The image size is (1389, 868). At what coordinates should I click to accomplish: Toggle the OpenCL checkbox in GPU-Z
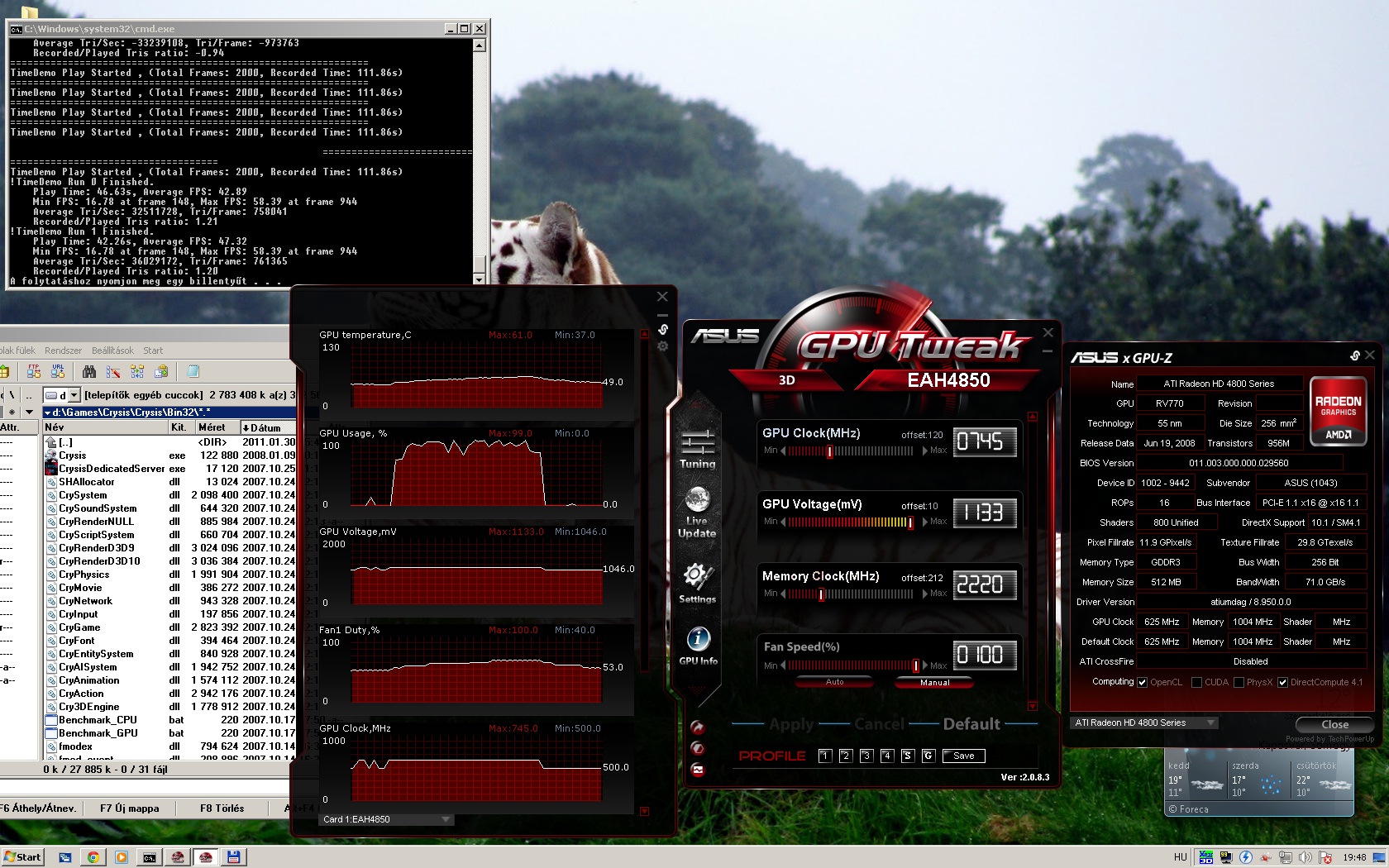pos(1142,682)
